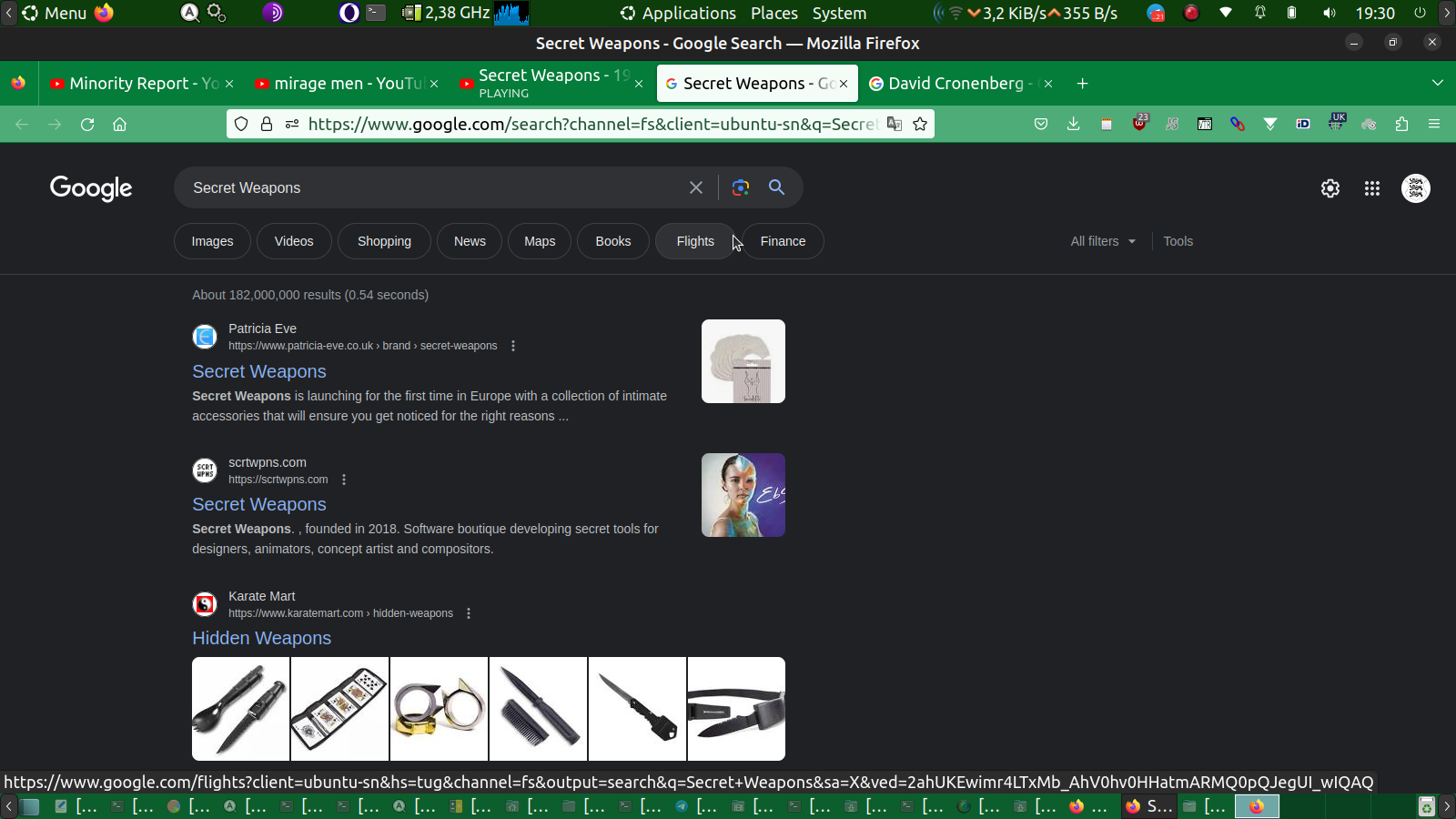1456x819 pixels.
Task: Open the Patricia Eve result thumbnail
Action: pyautogui.click(x=743, y=361)
